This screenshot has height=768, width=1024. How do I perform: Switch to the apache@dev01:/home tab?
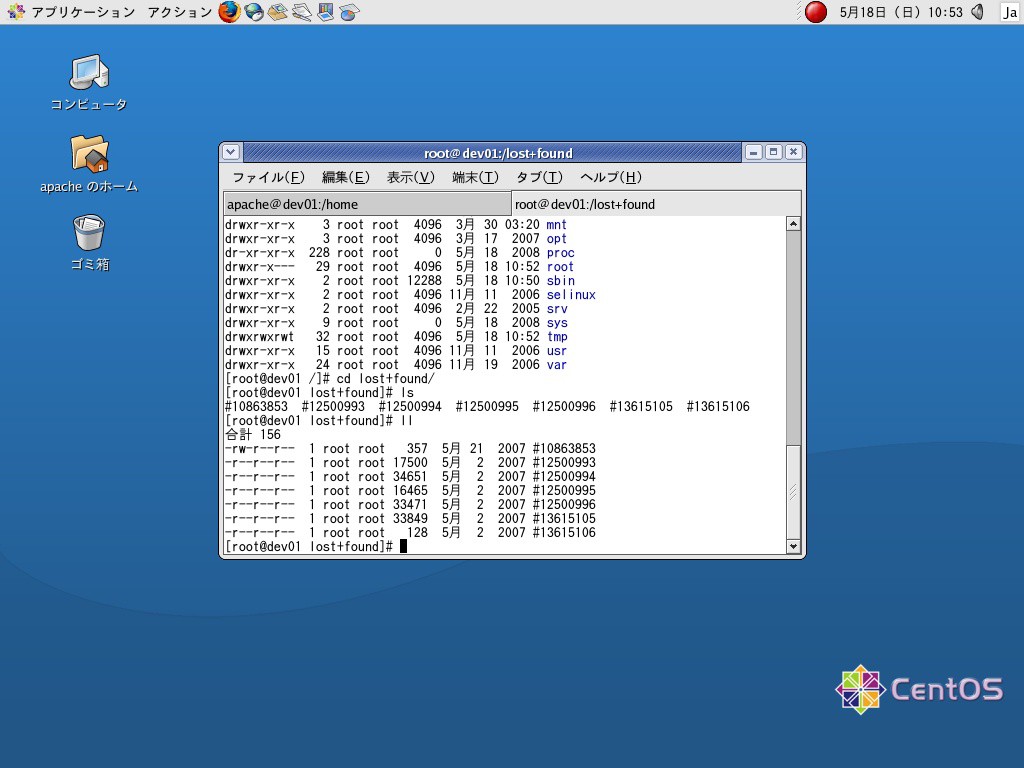pyautogui.click(x=366, y=204)
